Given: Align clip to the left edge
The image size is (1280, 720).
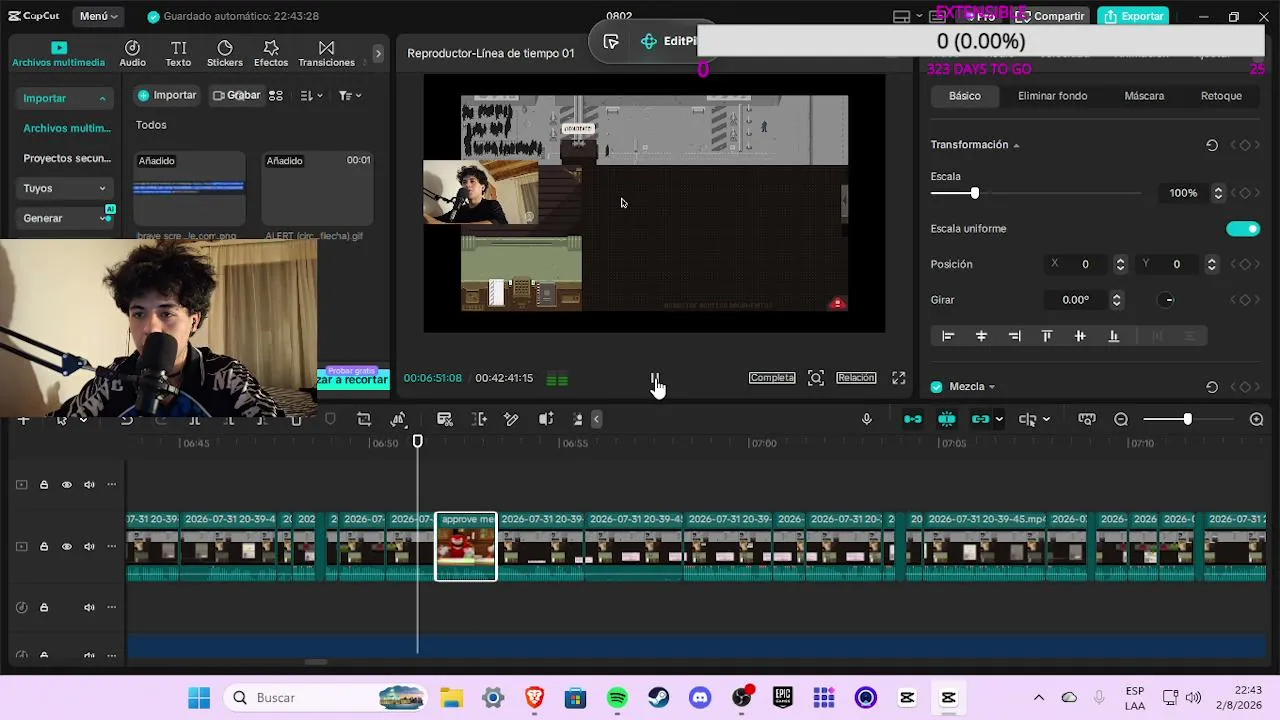Looking at the screenshot, I should (948, 336).
